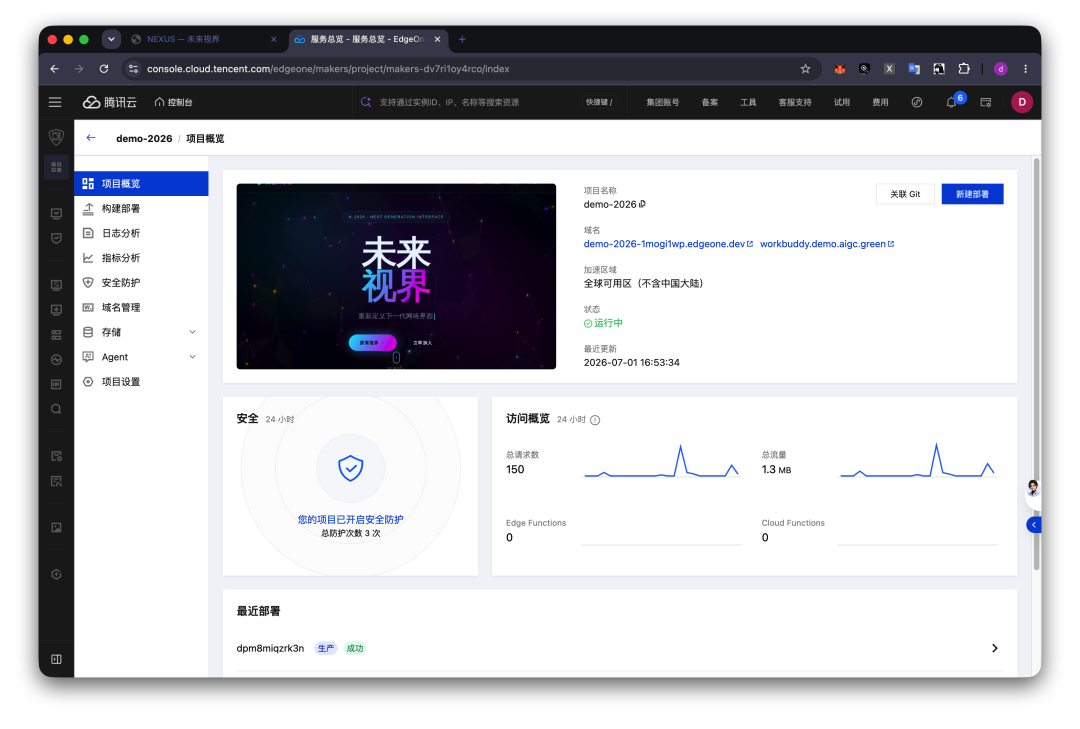1080x729 pixels.
Task: Open the 客服支持 menu
Action: click(x=795, y=102)
